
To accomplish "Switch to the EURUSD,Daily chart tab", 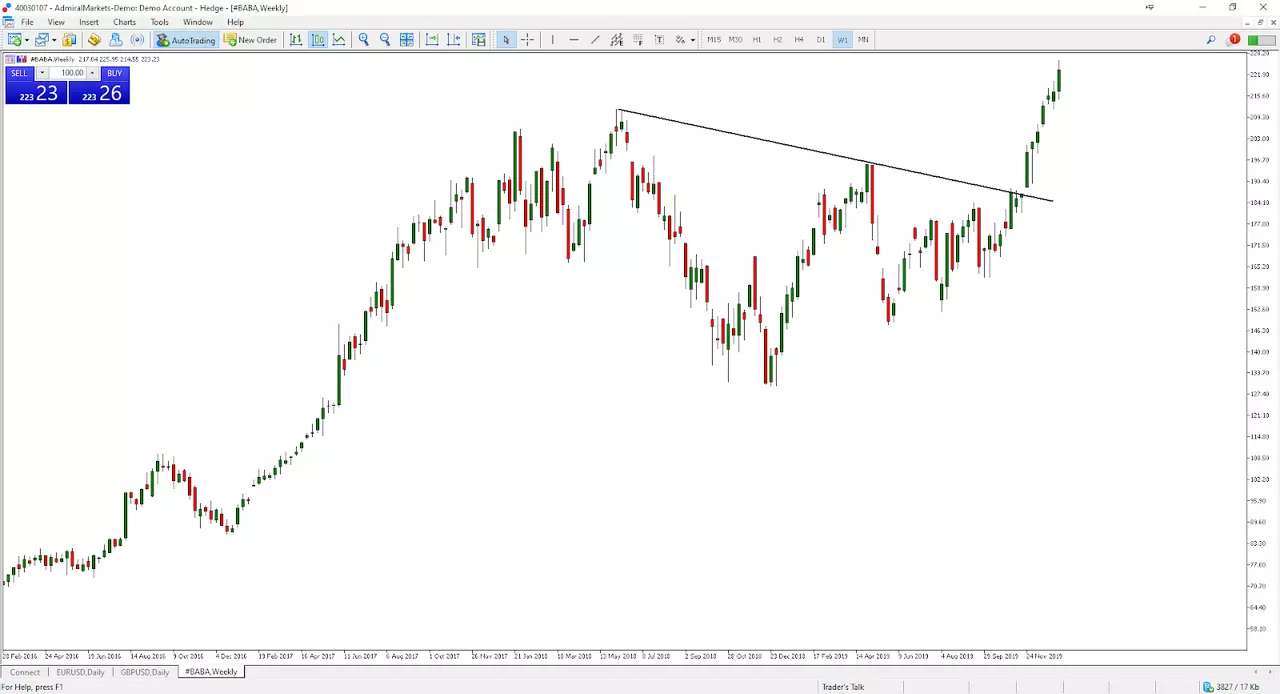I will 79,672.
